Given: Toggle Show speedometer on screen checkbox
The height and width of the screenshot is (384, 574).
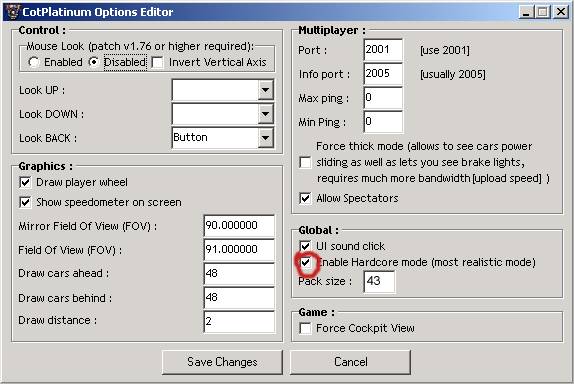Looking at the screenshot, I should (25, 202).
